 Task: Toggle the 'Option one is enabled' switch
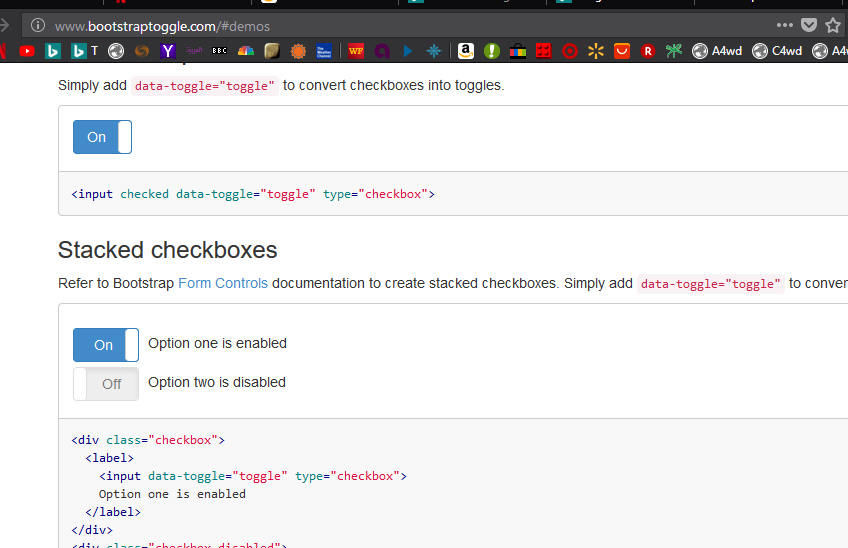tap(105, 345)
